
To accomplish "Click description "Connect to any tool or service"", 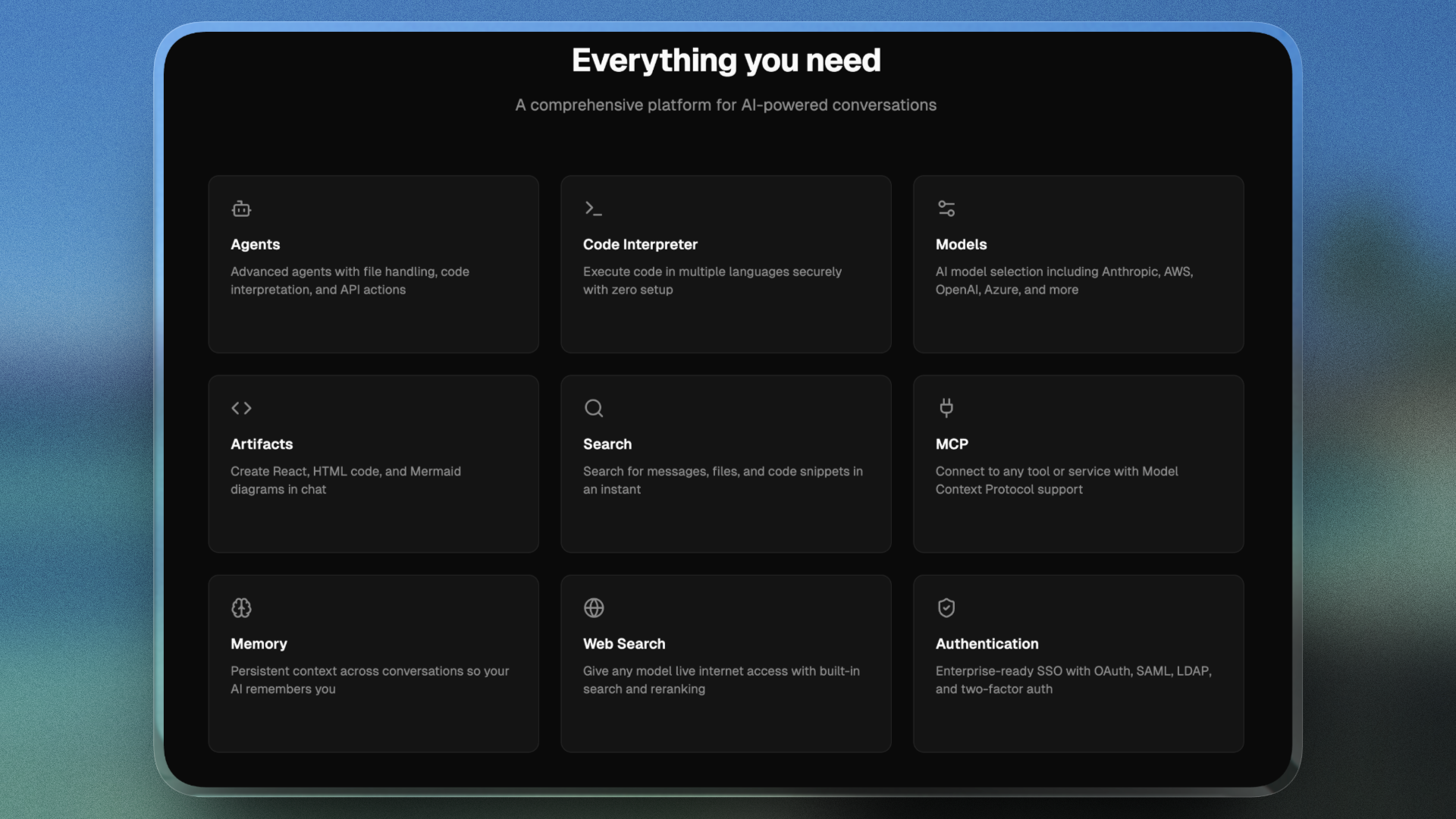I will point(1056,480).
